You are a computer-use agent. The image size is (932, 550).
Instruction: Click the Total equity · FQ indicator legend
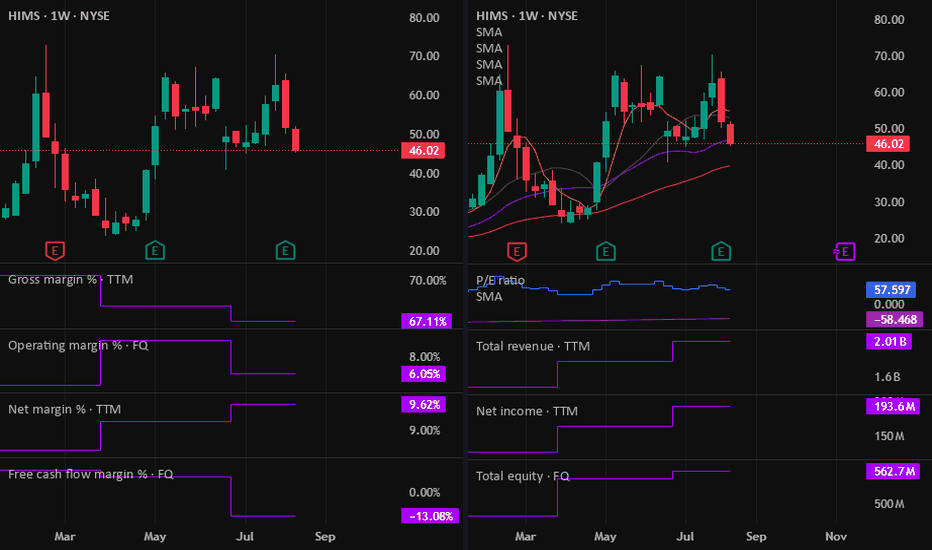pos(522,476)
